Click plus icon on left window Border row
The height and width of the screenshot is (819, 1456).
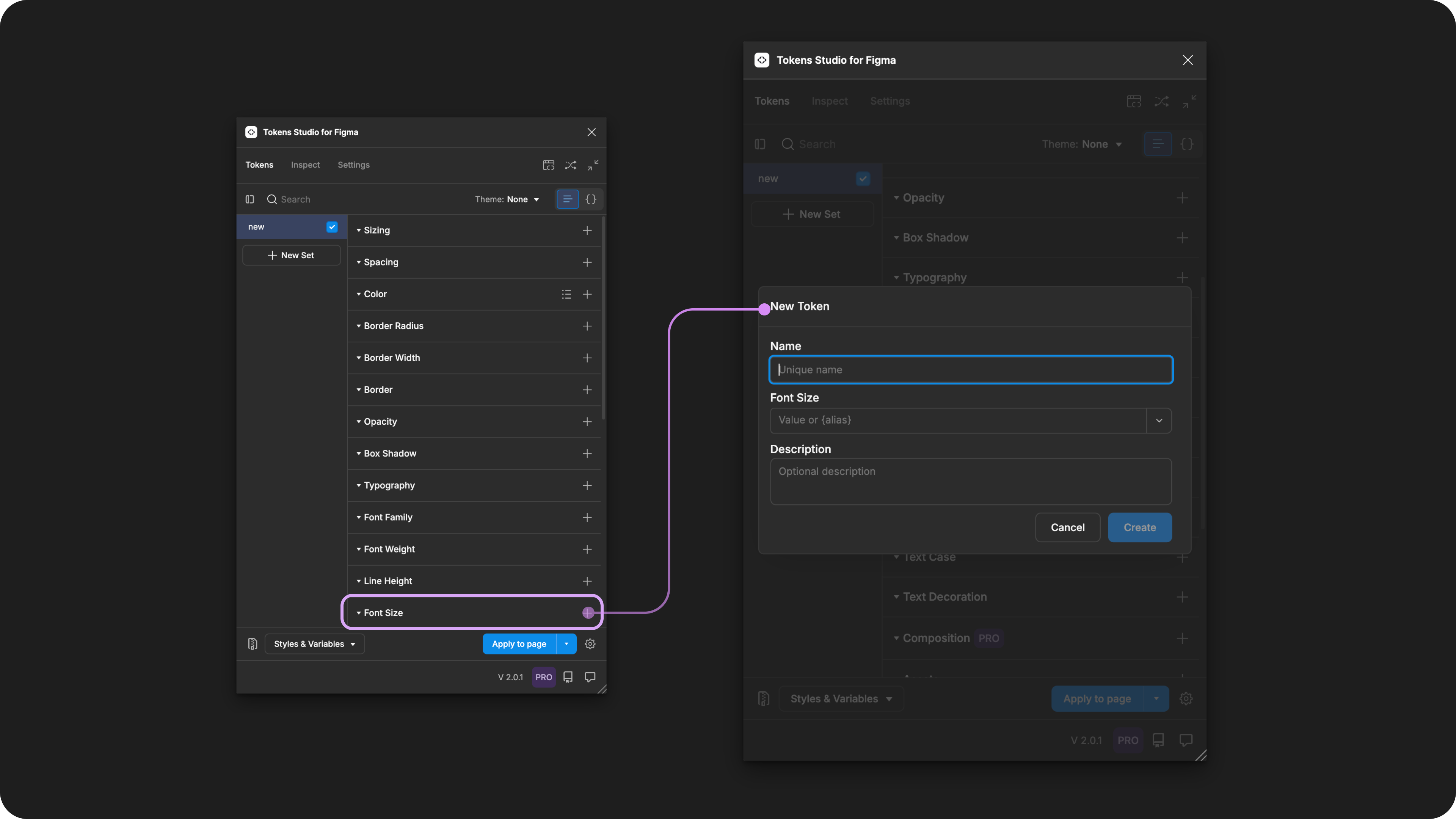pyautogui.click(x=587, y=390)
